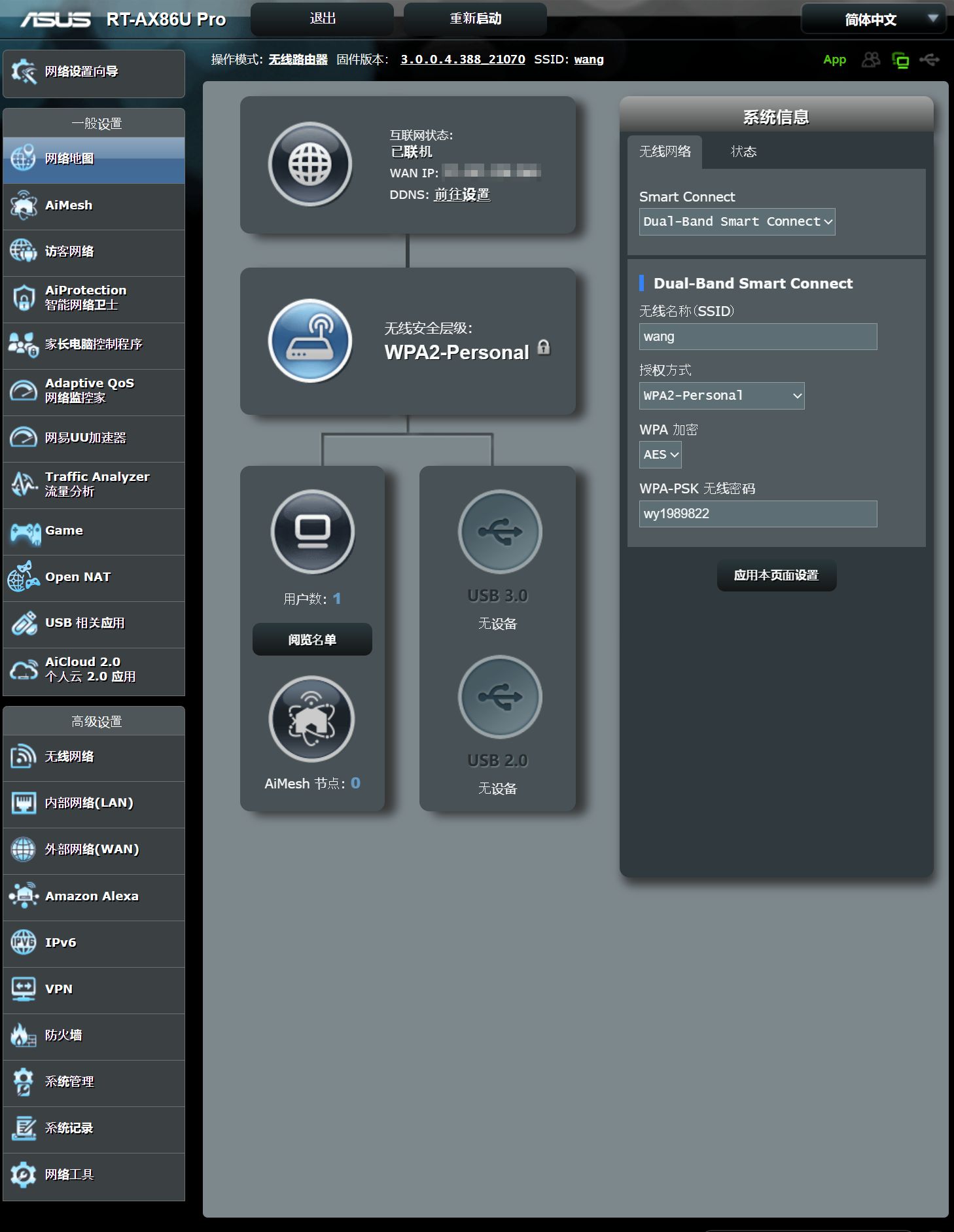Screen dimensions: 954x1232
Task: Go to Guest Network (访客网络)
Action: [x=94, y=253]
